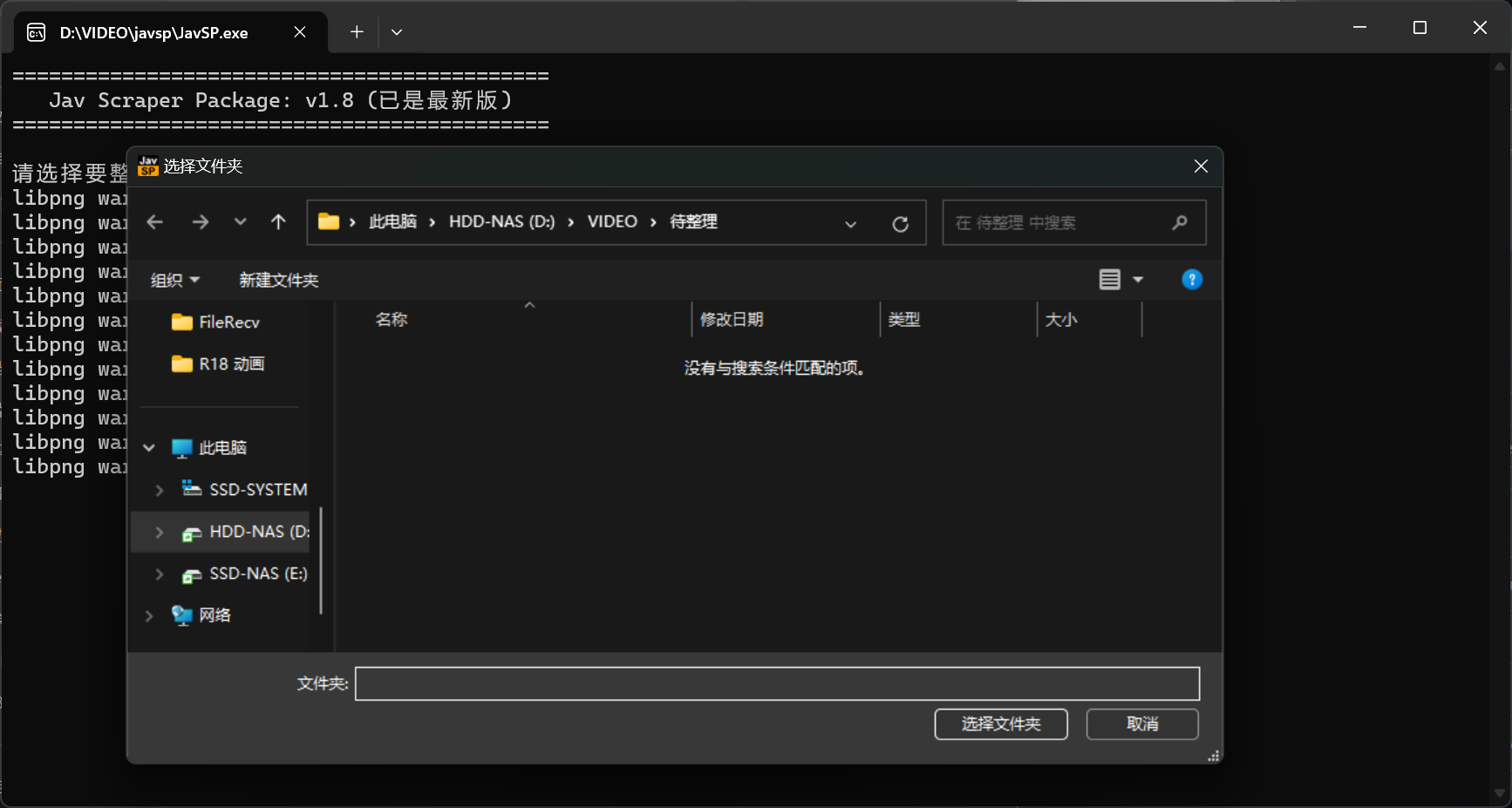1512x808 pixels.
Task: Refresh the folder view
Action: pos(900,223)
